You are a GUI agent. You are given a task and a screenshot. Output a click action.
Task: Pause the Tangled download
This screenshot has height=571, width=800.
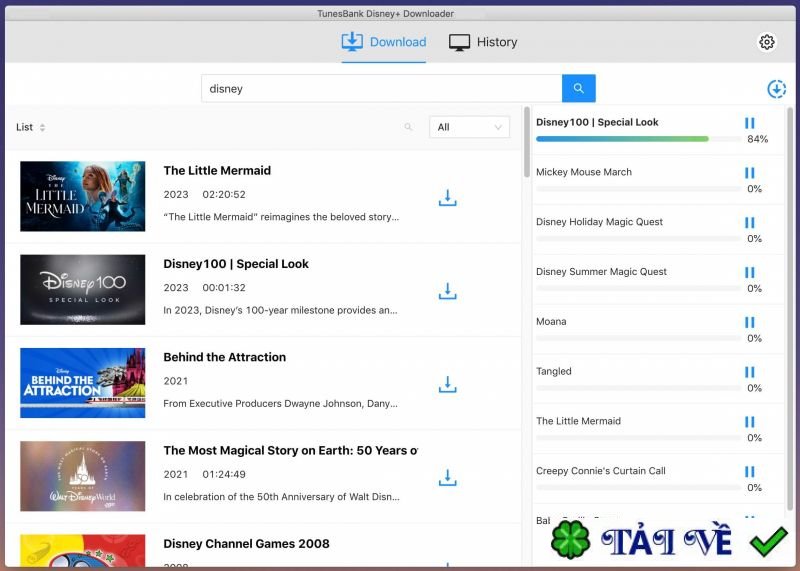point(750,372)
